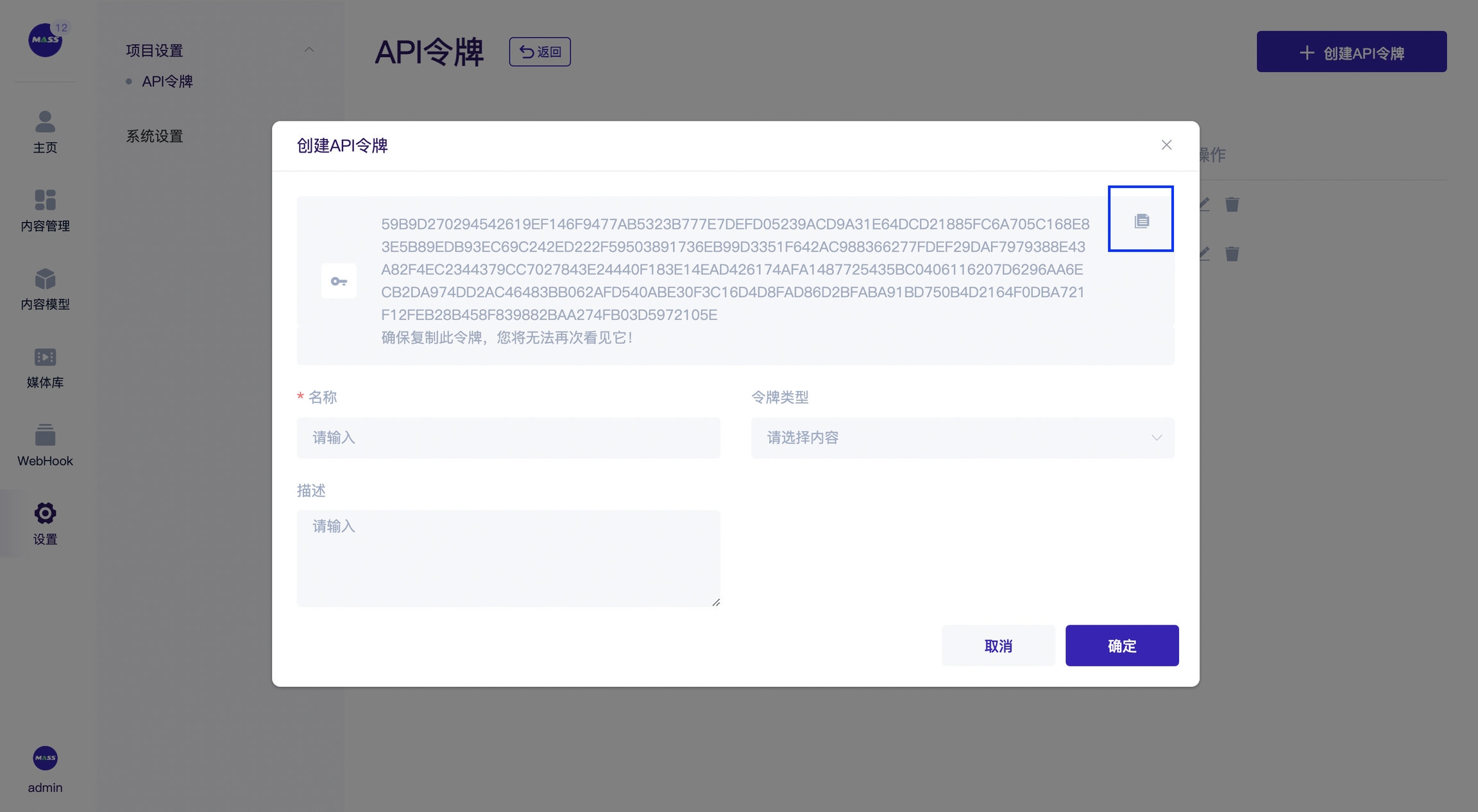Click the second row edit pencil icon
Viewport: 1478px width, 812px height.
[x=1205, y=253]
